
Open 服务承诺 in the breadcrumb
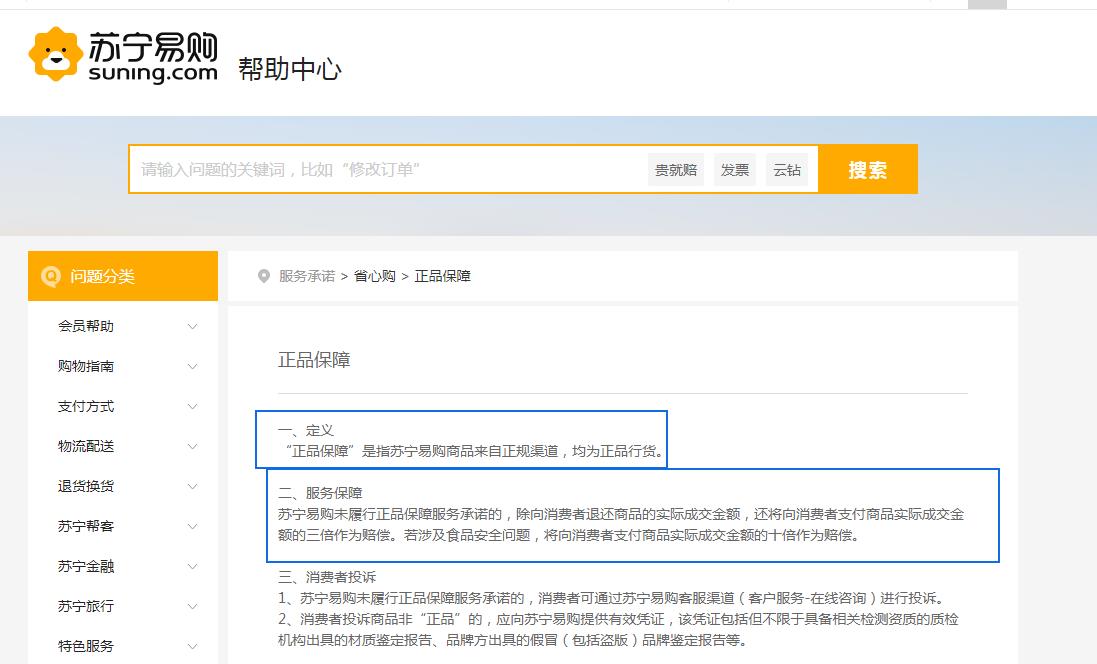307,276
